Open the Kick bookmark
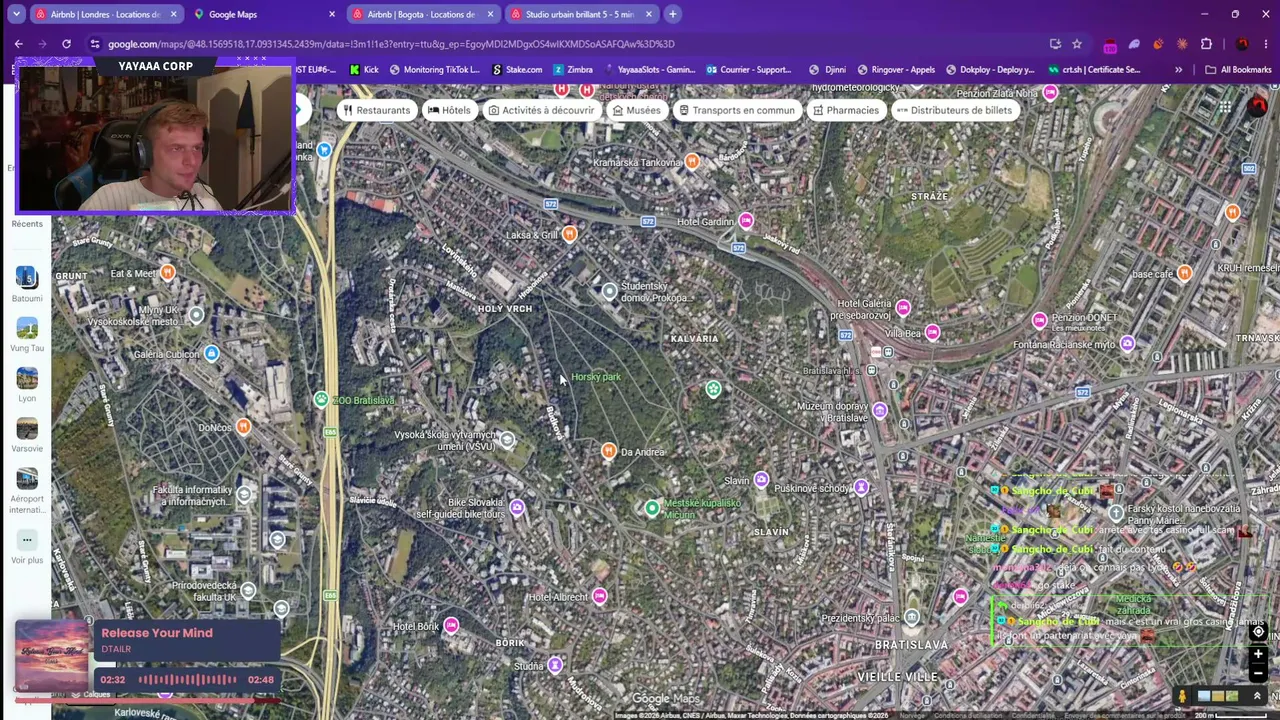This screenshot has width=1280, height=720. pyautogui.click(x=364, y=70)
